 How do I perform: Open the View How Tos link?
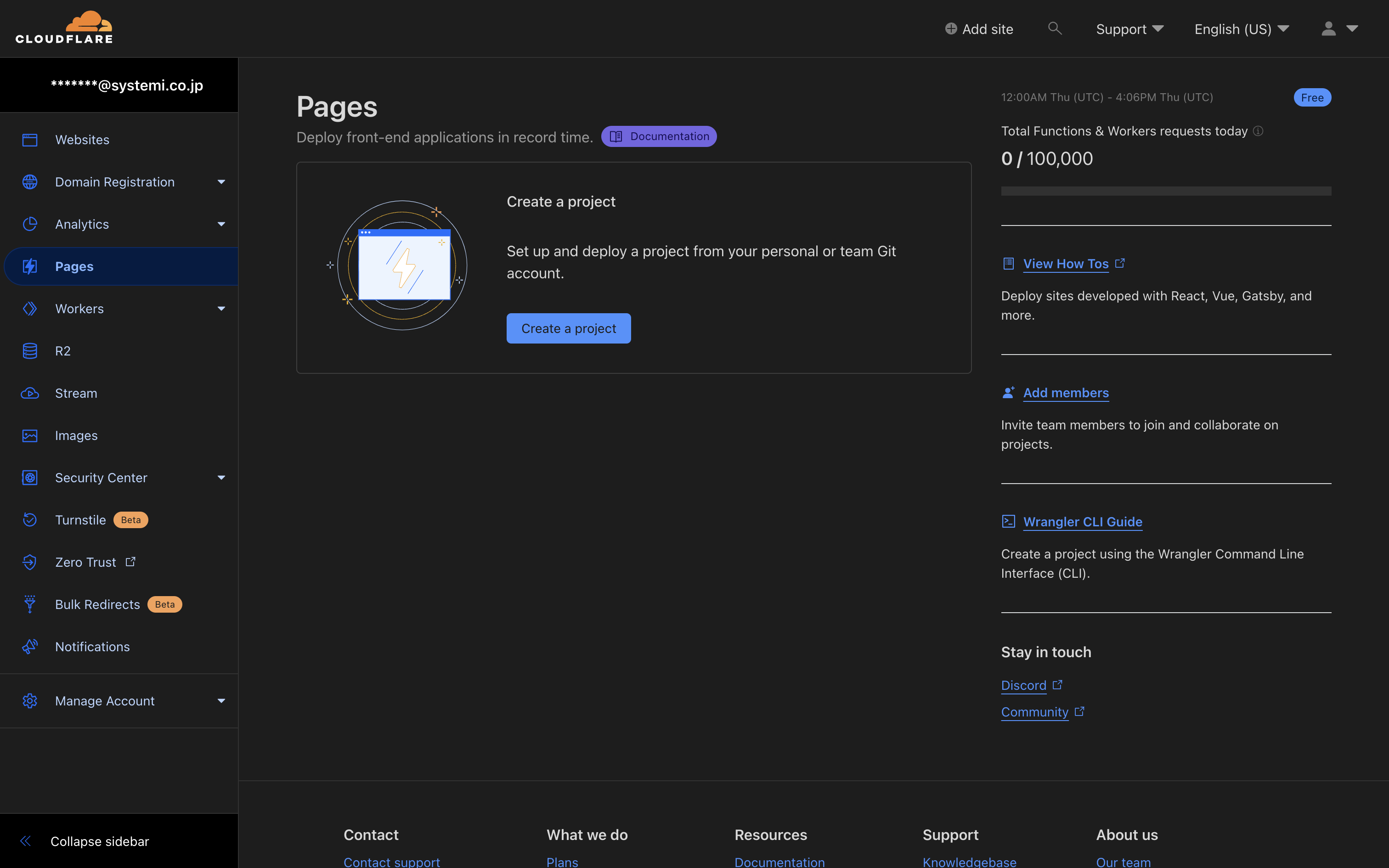pyautogui.click(x=1066, y=264)
